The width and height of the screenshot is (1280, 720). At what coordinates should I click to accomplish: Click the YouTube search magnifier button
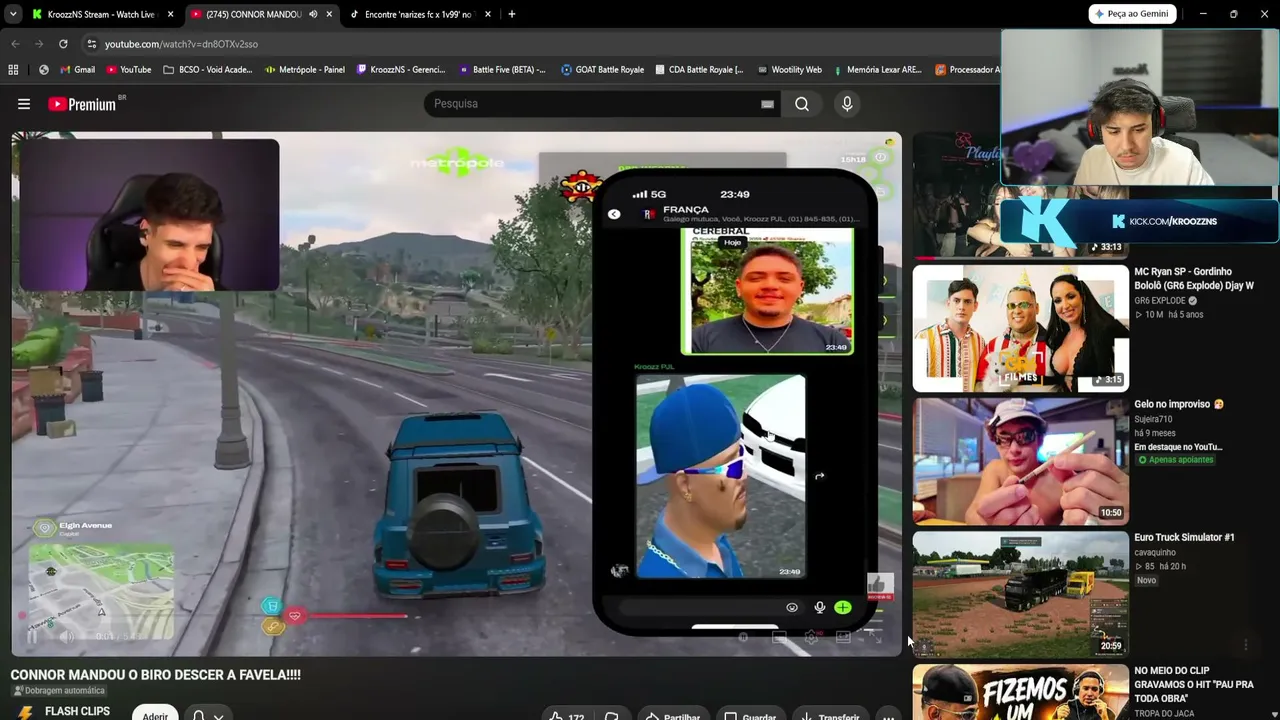click(x=802, y=104)
